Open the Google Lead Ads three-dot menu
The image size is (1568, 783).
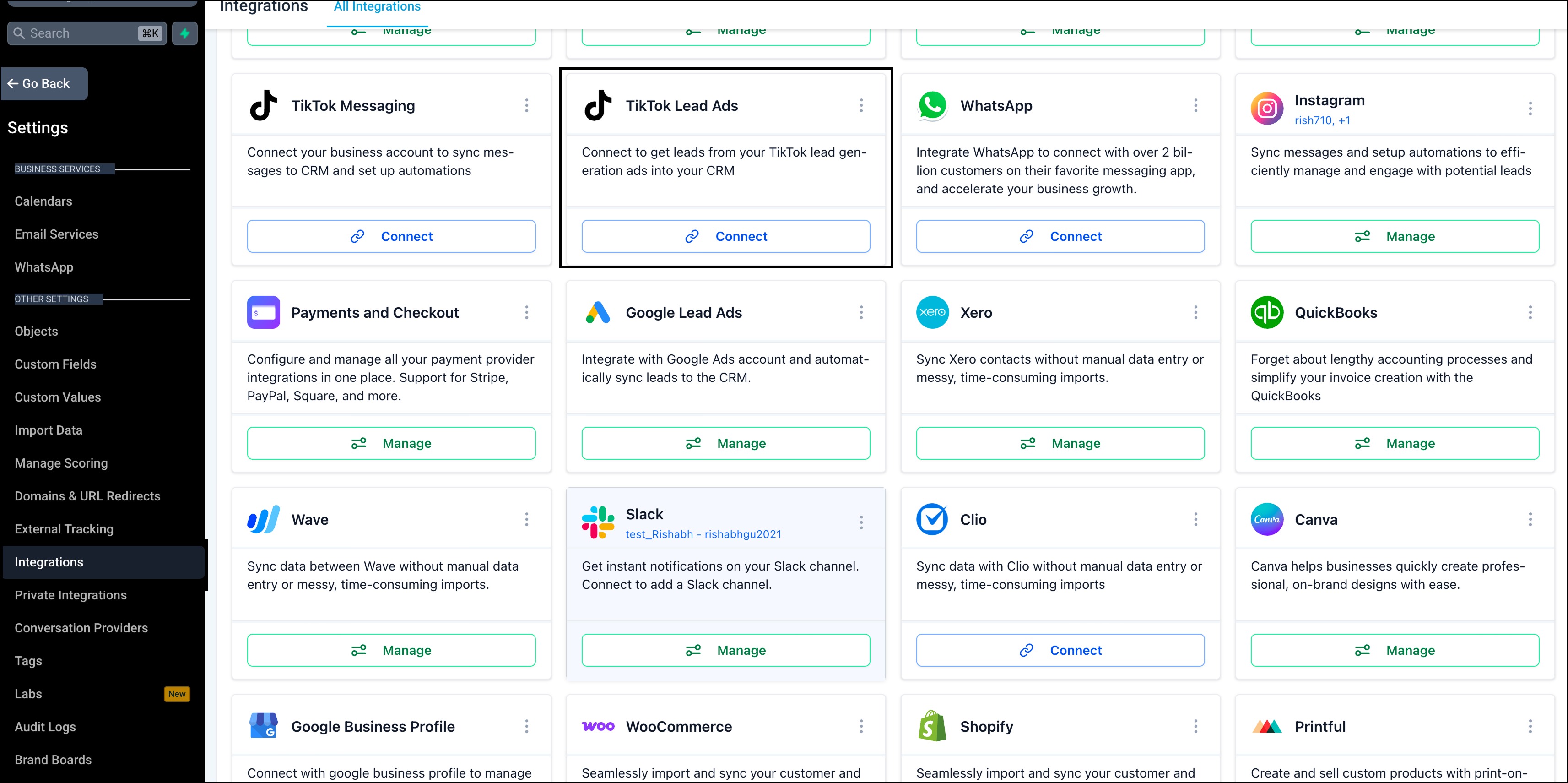coord(861,312)
